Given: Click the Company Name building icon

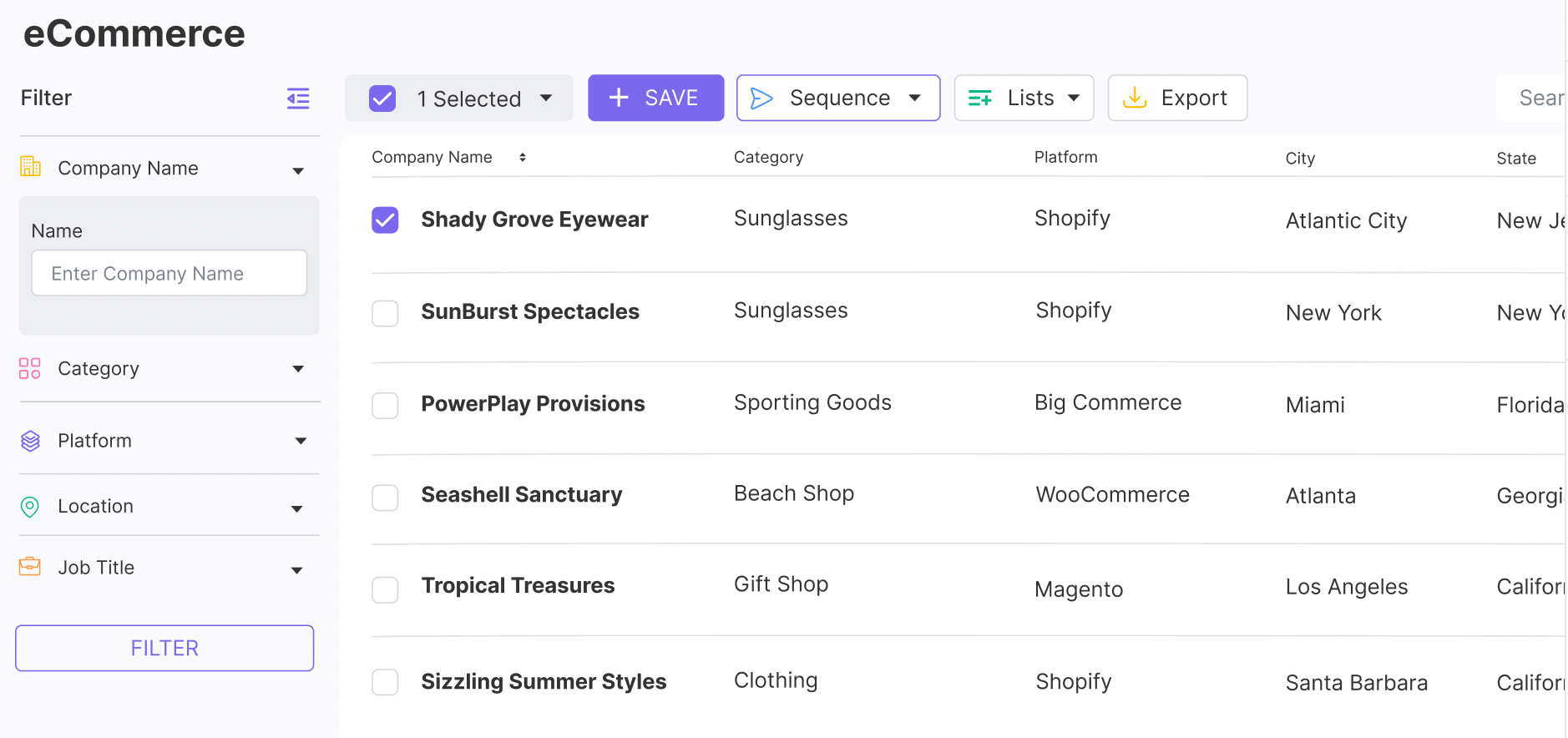Looking at the screenshot, I should (30, 167).
